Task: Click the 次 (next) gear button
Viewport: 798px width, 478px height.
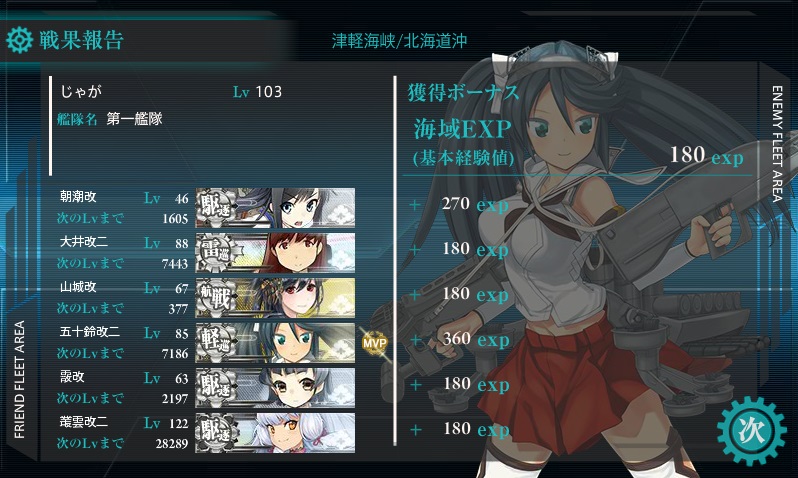Action: coord(751,431)
